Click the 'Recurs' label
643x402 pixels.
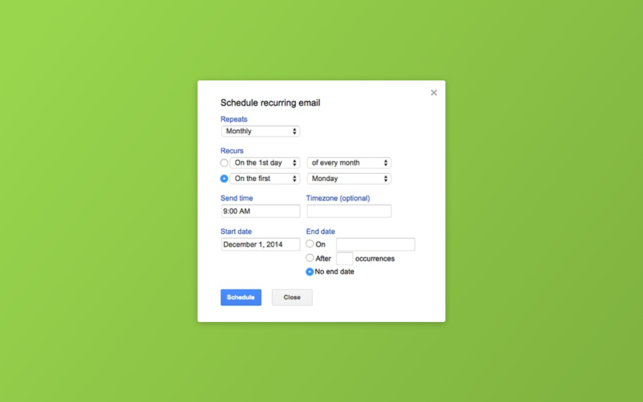(x=232, y=151)
